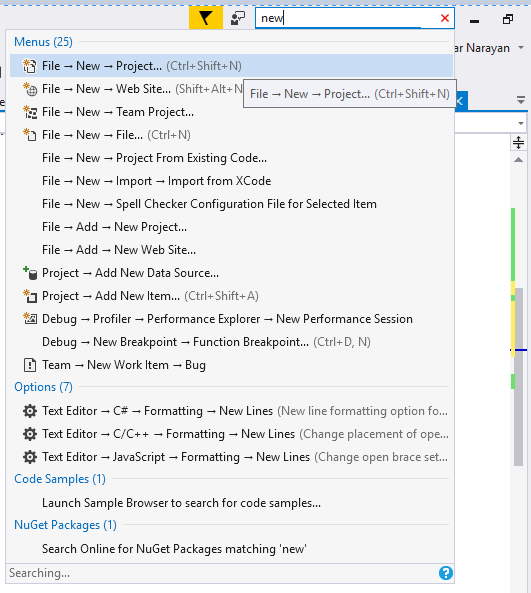531x593 pixels.
Task: Click the help question mark icon
Action: [x=446, y=573]
